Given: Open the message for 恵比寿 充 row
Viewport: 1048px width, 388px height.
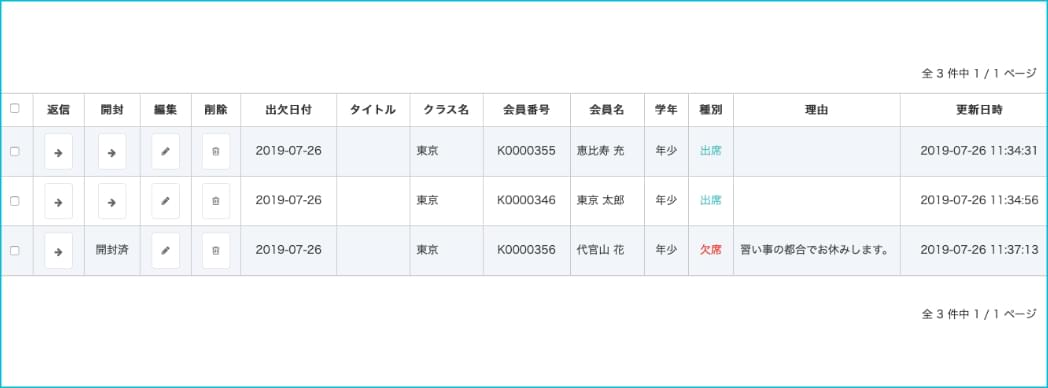Looking at the screenshot, I should [x=112, y=152].
